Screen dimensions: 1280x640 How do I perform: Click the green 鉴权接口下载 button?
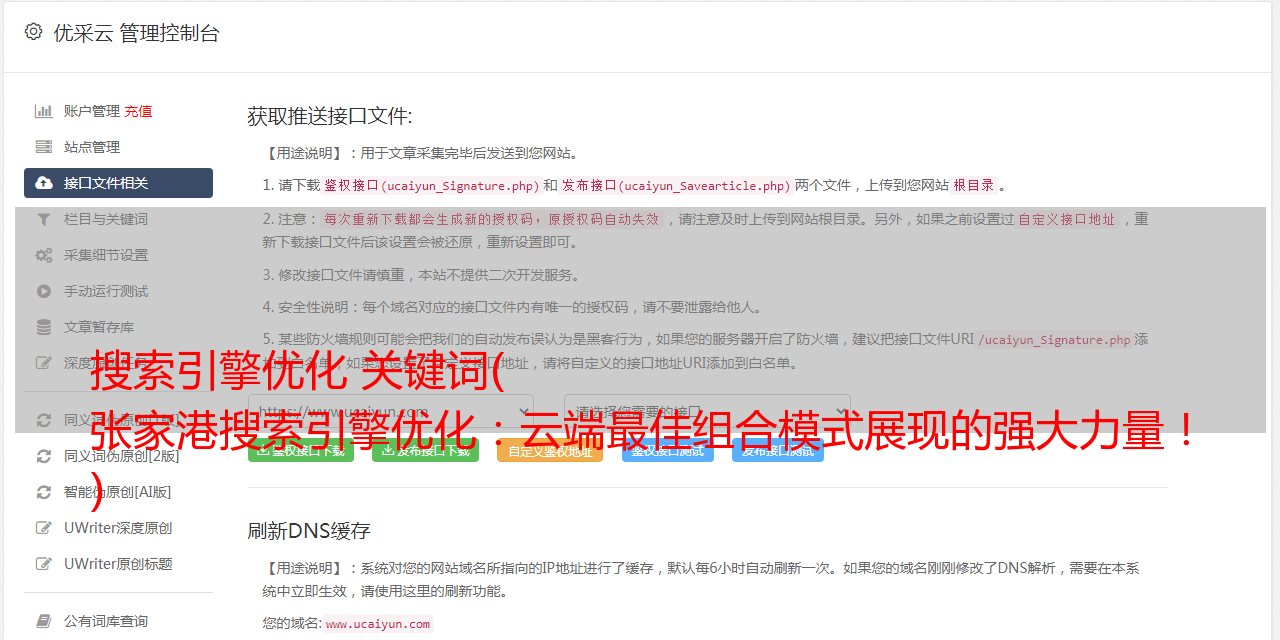coord(300,450)
